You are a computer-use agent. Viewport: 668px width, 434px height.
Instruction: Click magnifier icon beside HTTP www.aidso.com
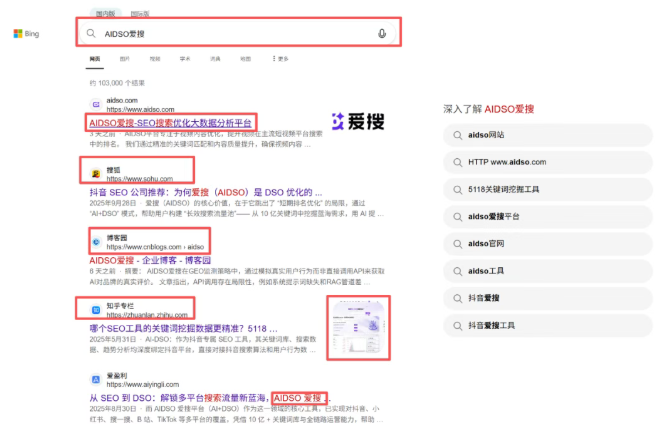tap(458, 163)
